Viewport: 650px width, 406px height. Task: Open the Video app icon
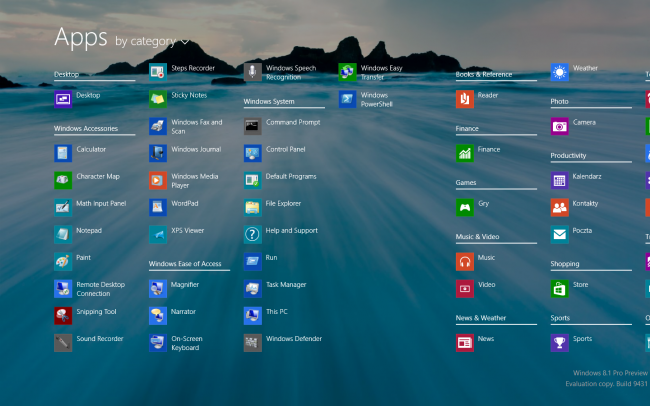click(x=465, y=289)
